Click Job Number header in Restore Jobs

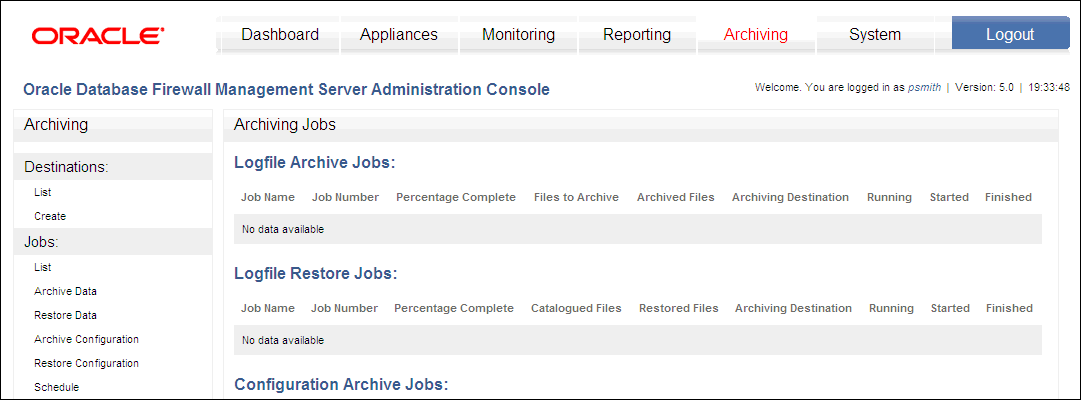click(x=344, y=308)
